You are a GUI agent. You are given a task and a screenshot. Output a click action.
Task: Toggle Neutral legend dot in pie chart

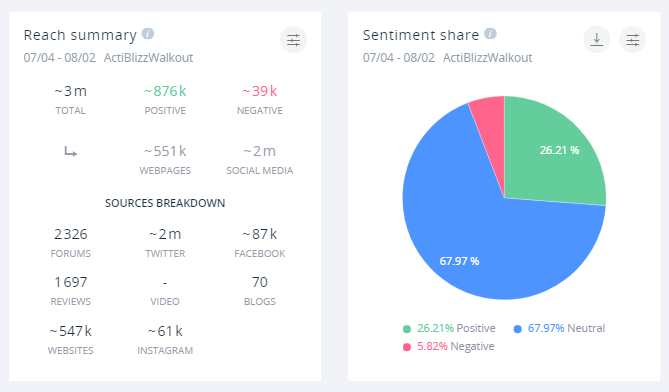pyautogui.click(x=518, y=329)
